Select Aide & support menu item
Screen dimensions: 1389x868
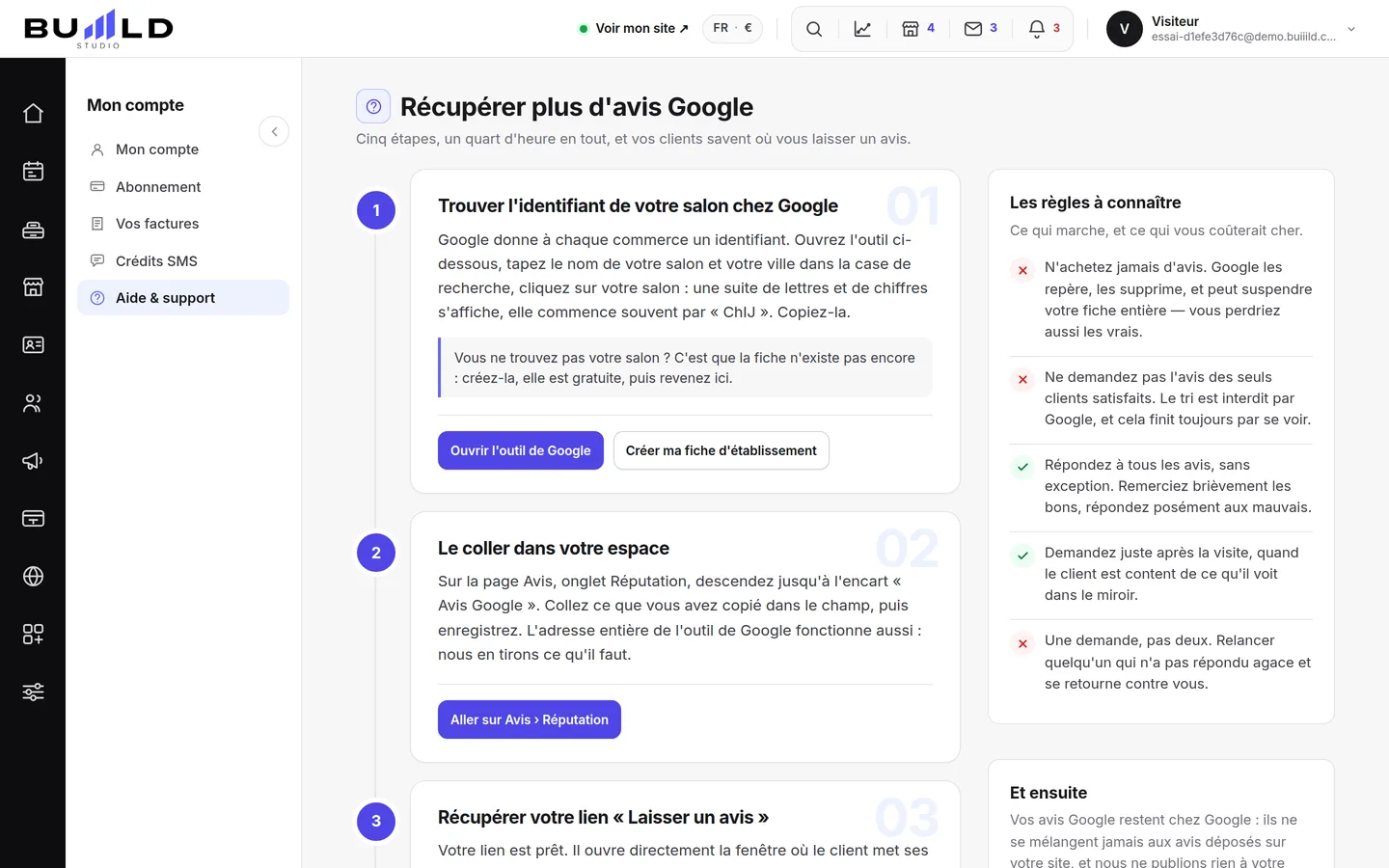[183, 298]
